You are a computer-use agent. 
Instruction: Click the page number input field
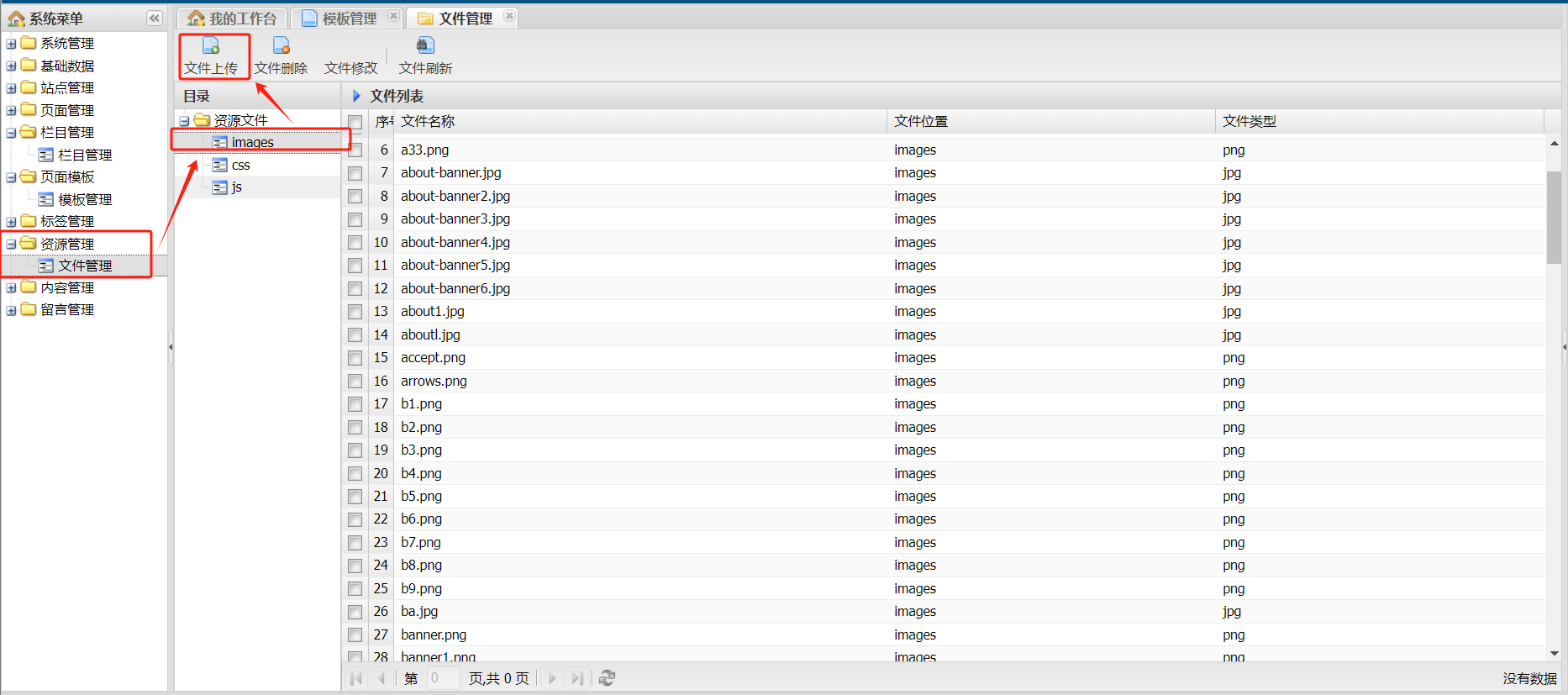442,678
